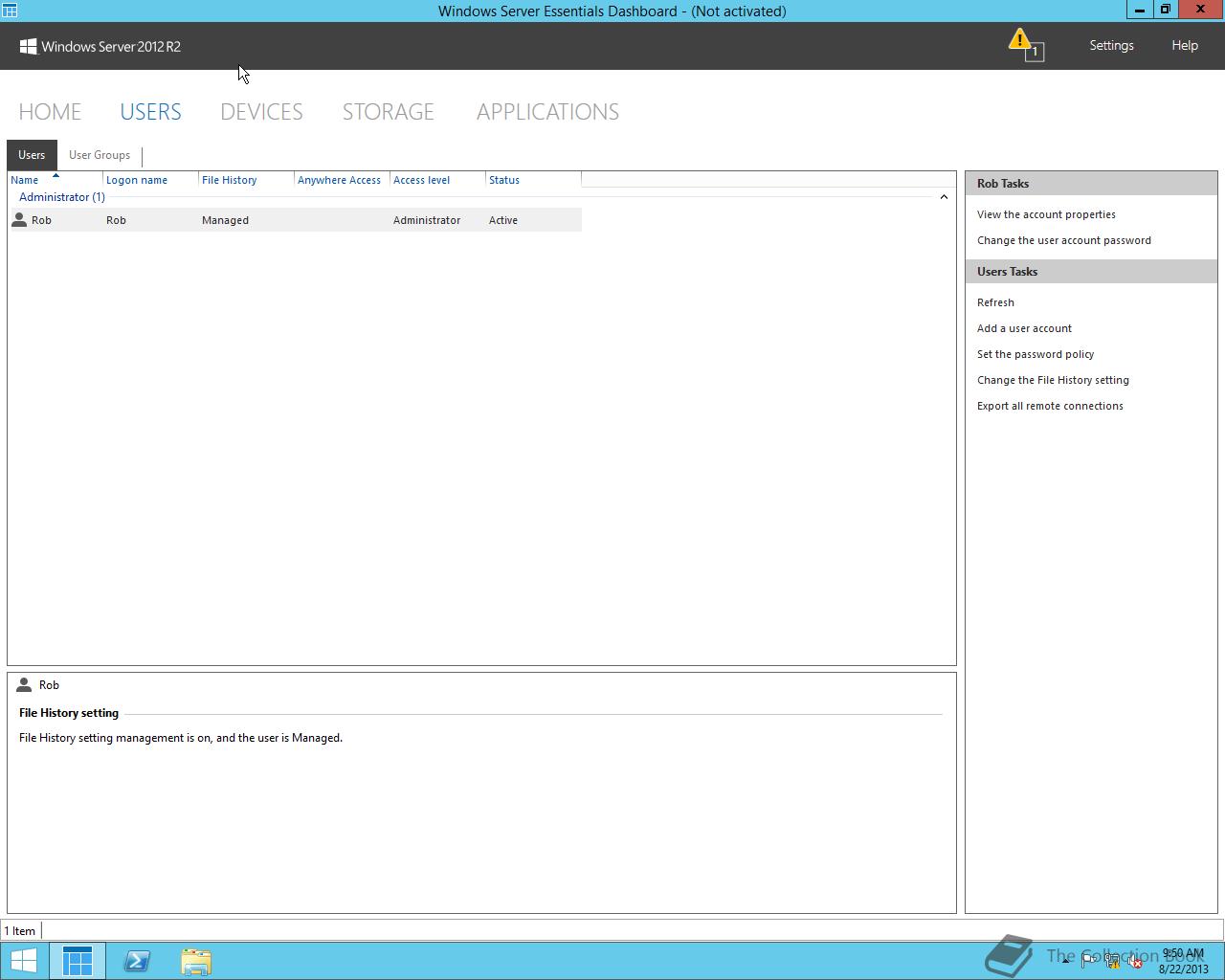Click the File History setting heading

point(69,713)
